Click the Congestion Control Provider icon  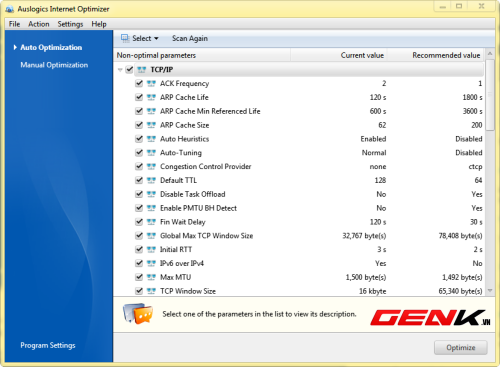point(151,166)
